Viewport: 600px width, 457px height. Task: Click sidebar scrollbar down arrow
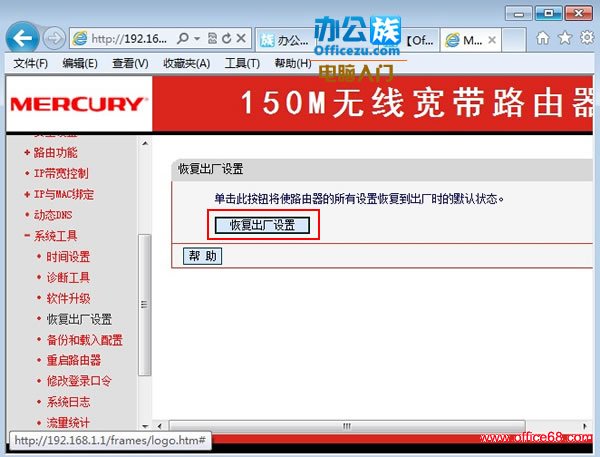145,426
